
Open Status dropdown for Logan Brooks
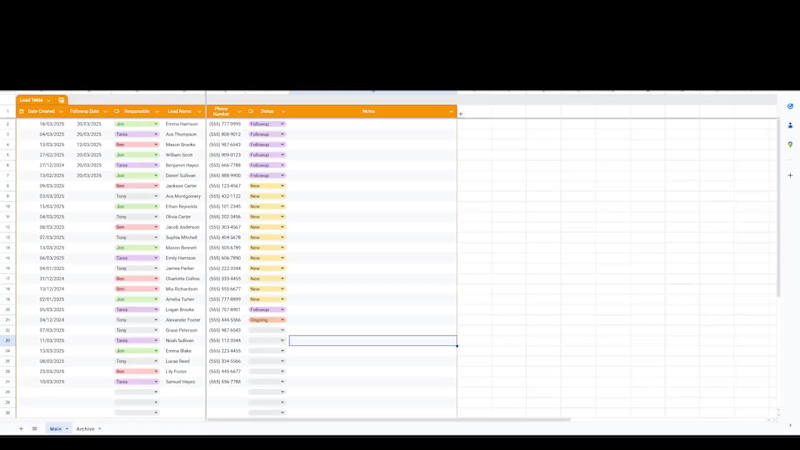282,310
